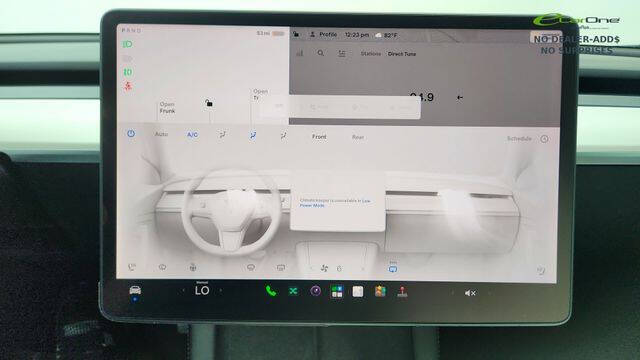Select the Direct Tune tab
640x360 pixels.
pos(402,54)
